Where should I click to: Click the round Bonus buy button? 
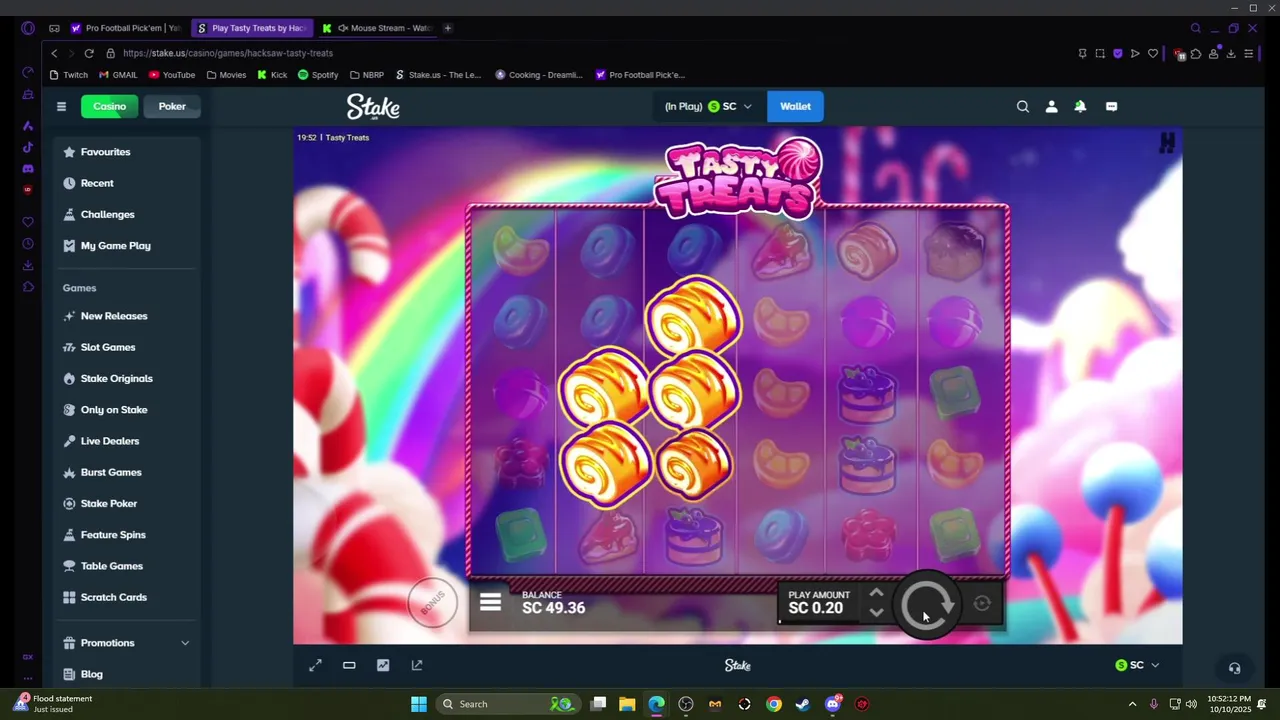(432, 603)
